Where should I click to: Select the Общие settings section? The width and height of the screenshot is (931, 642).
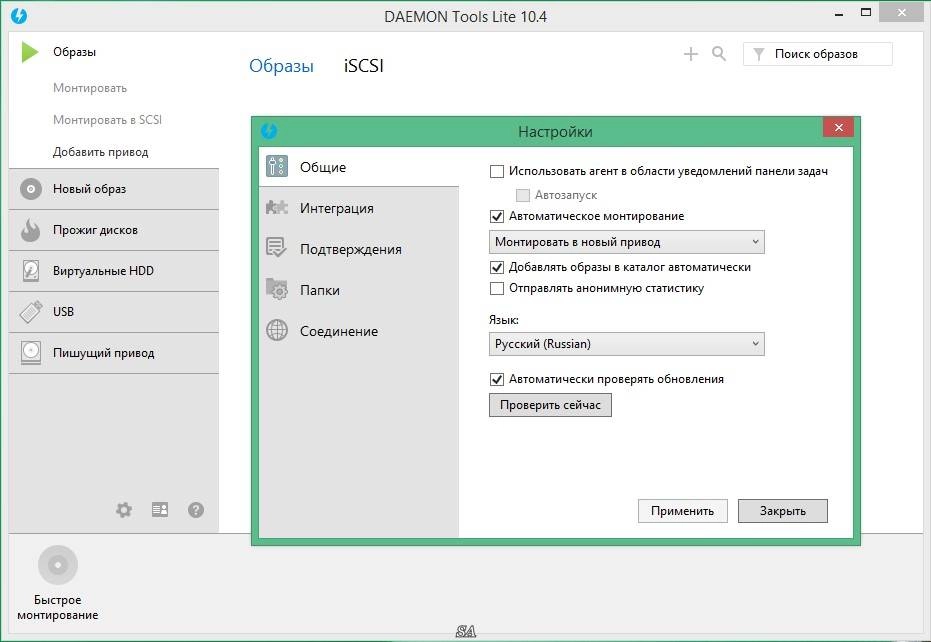click(x=359, y=167)
